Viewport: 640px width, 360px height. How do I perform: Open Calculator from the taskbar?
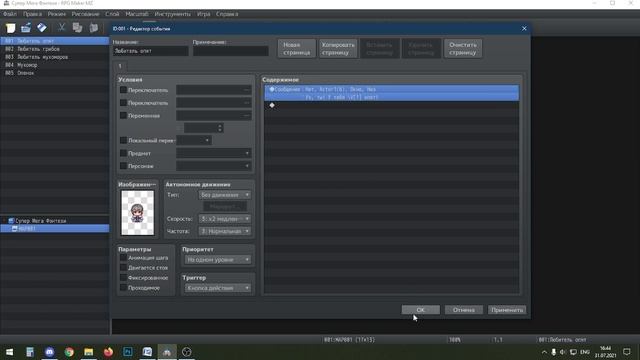point(30,352)
